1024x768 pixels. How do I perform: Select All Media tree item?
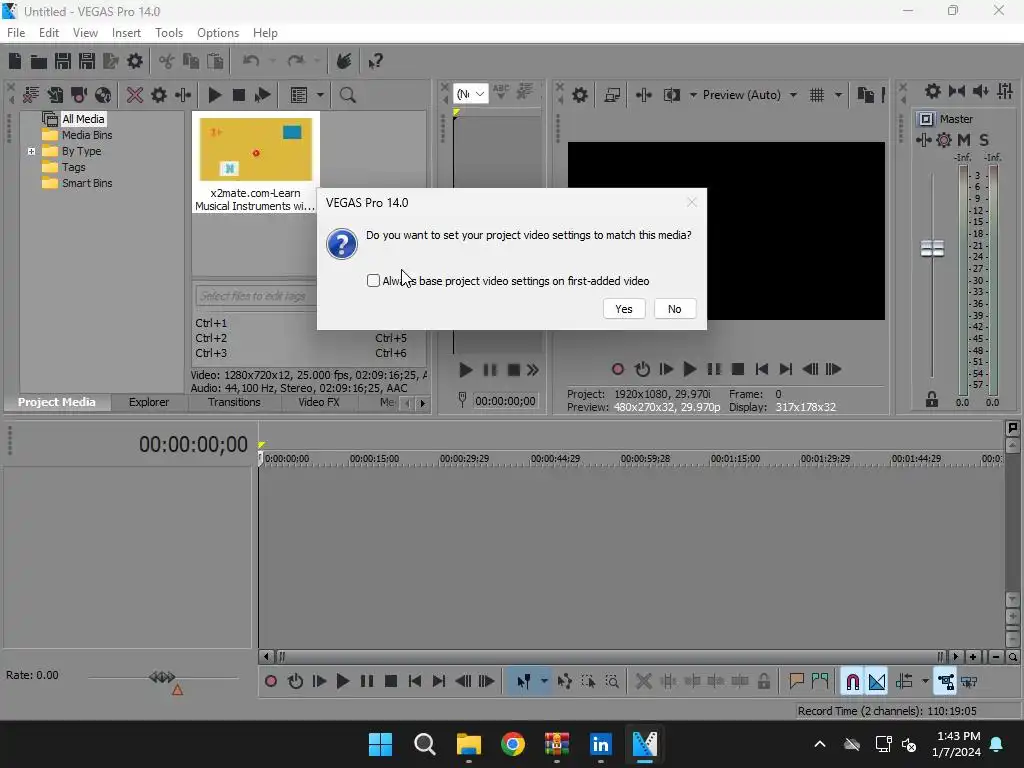(83, 119)
